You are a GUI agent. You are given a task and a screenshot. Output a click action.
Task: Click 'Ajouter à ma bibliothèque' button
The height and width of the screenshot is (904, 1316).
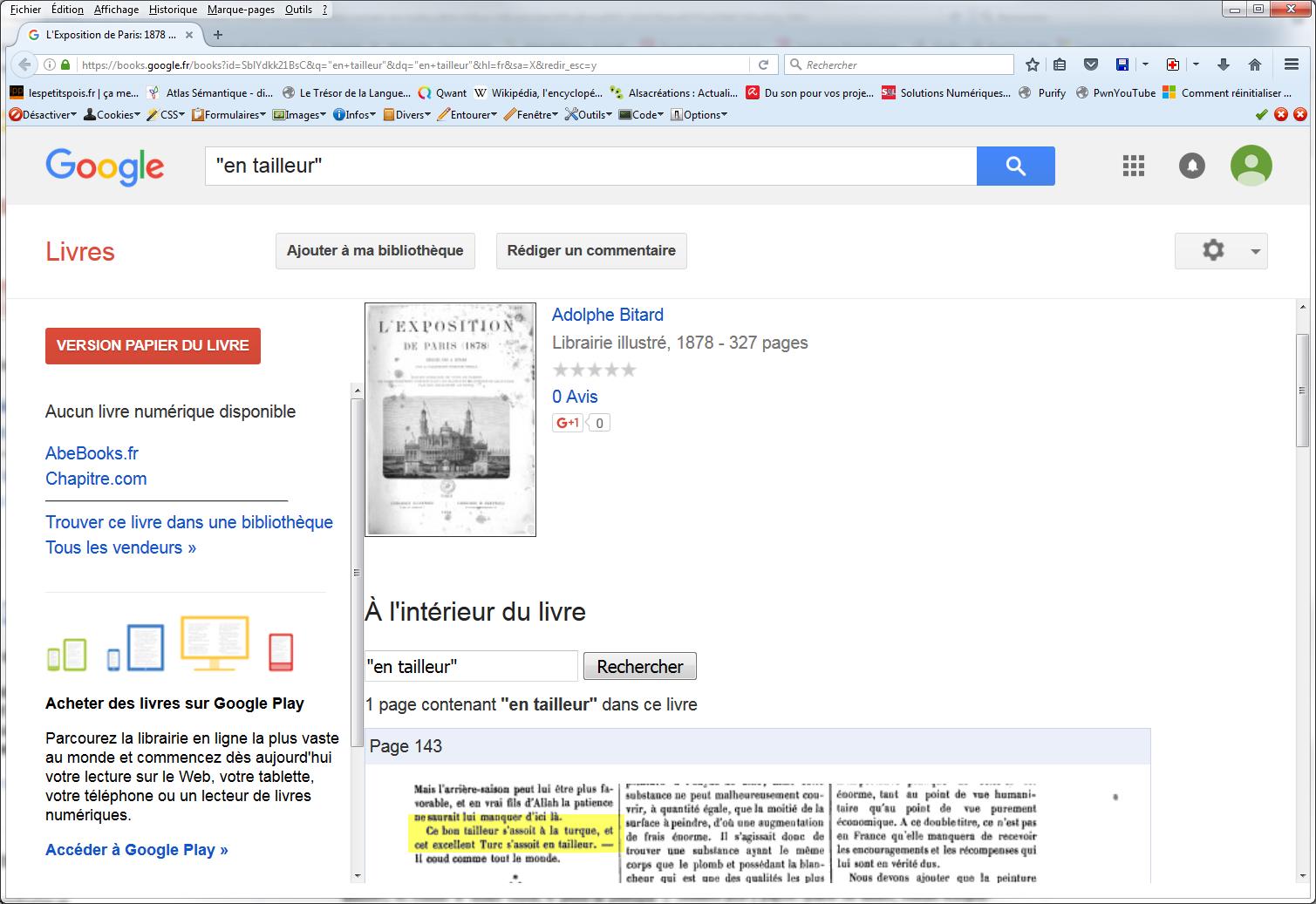click(375, 251)
